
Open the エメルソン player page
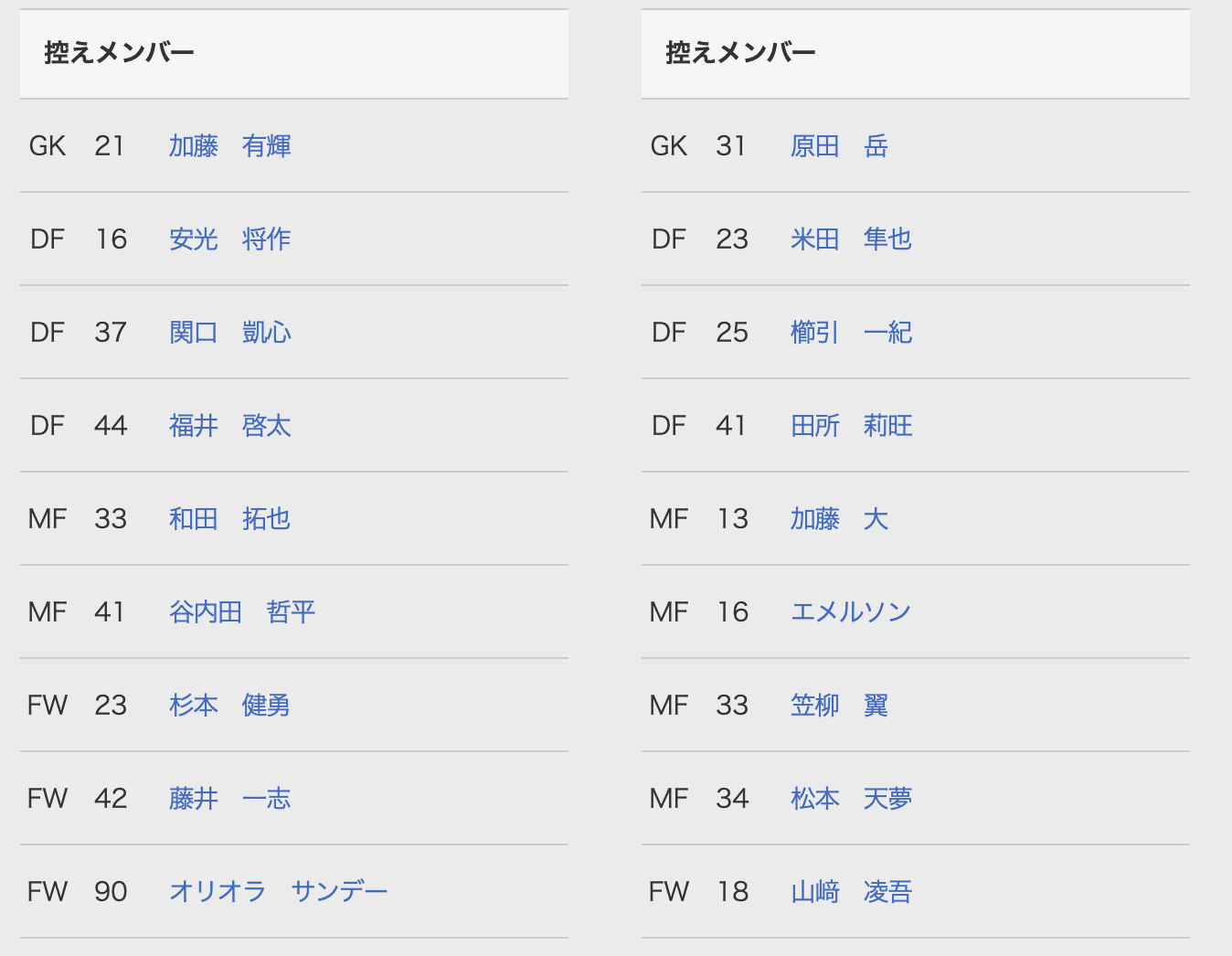click(x=851, y=612)
